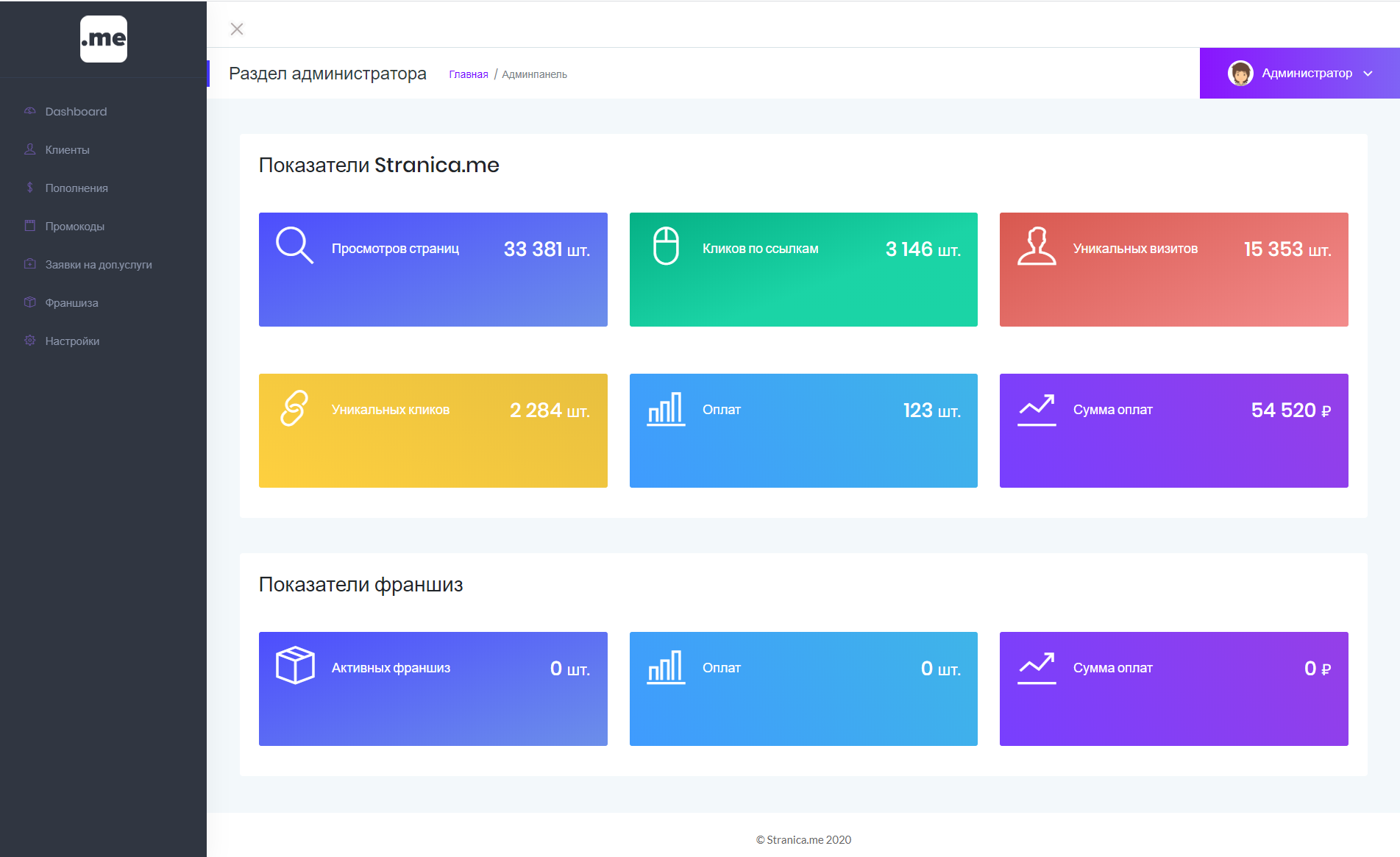Click the Администратор avatar picture
The height and width of the screenshot is (857, 1400).
[x=1240, y=73]
